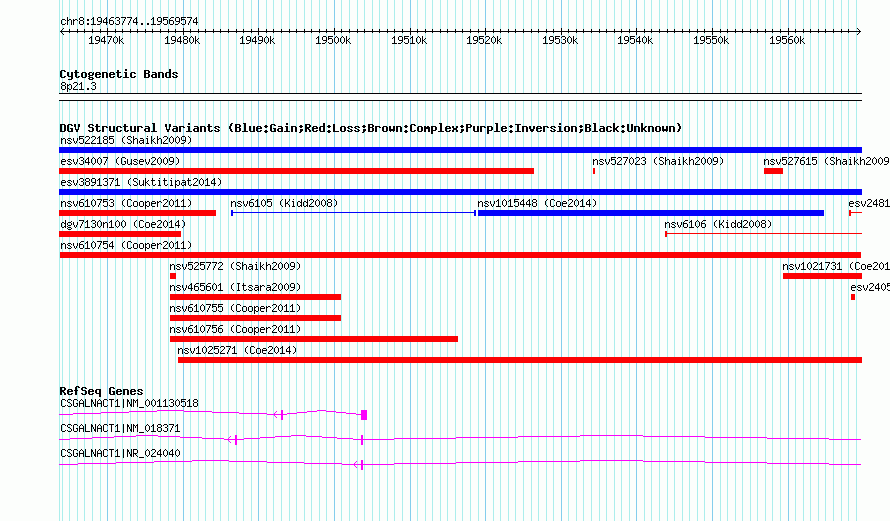Open label esv34007 (Gusev2009)
The height and width of the screenshot is (521, 890).
(120, 161)
